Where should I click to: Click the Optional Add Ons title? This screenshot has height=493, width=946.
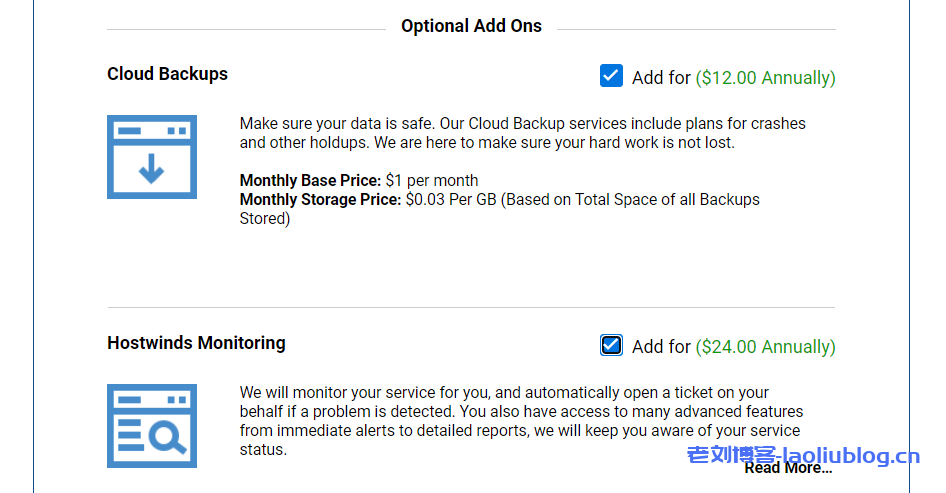coord(471,26)
